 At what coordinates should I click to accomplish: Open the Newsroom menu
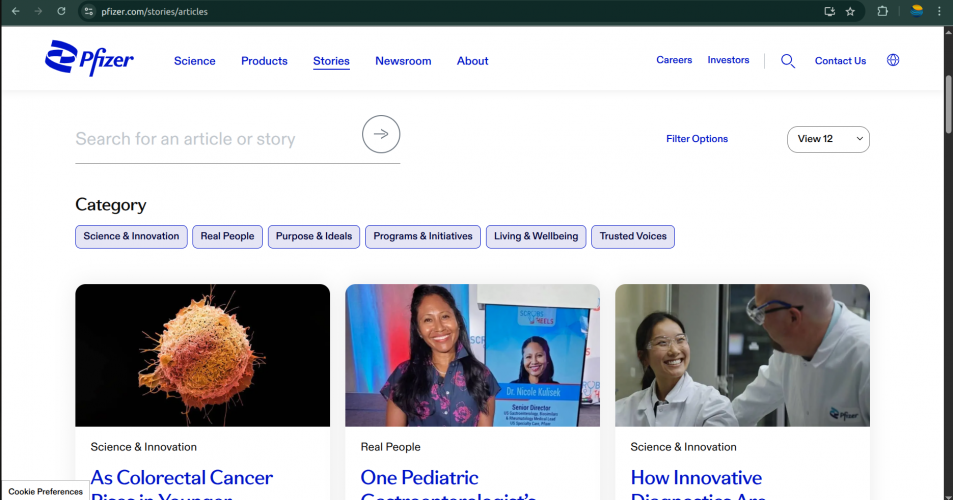click(x=403, y=61)
